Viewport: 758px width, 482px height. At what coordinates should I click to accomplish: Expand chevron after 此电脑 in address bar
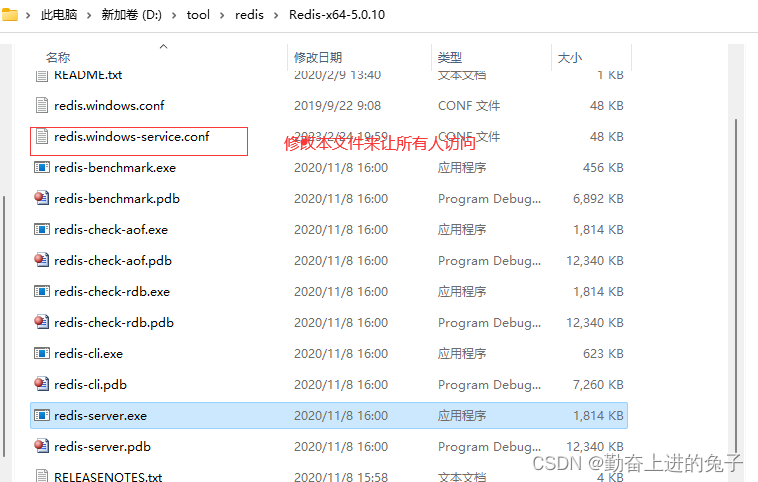tap(89, 15)
